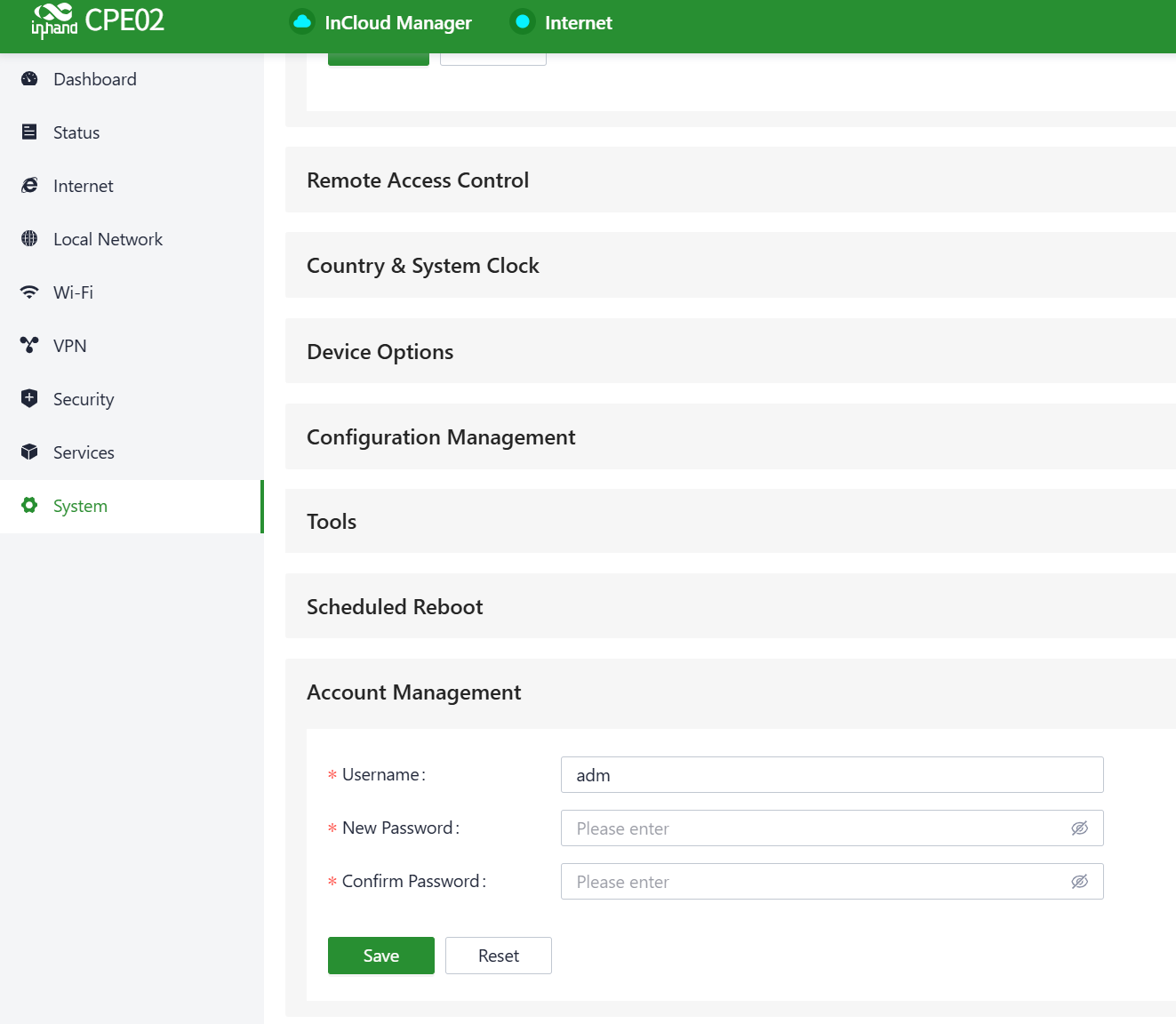This screenshot has height=1024, width=1176.
Task: Click the Username input field
Action: 831,775
